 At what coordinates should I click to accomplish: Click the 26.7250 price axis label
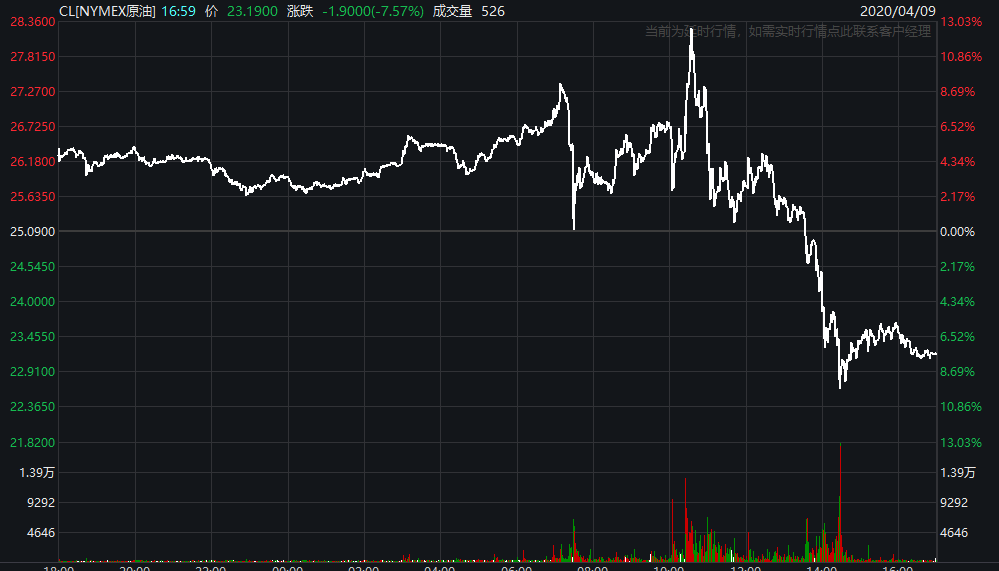tap(32, 127)
